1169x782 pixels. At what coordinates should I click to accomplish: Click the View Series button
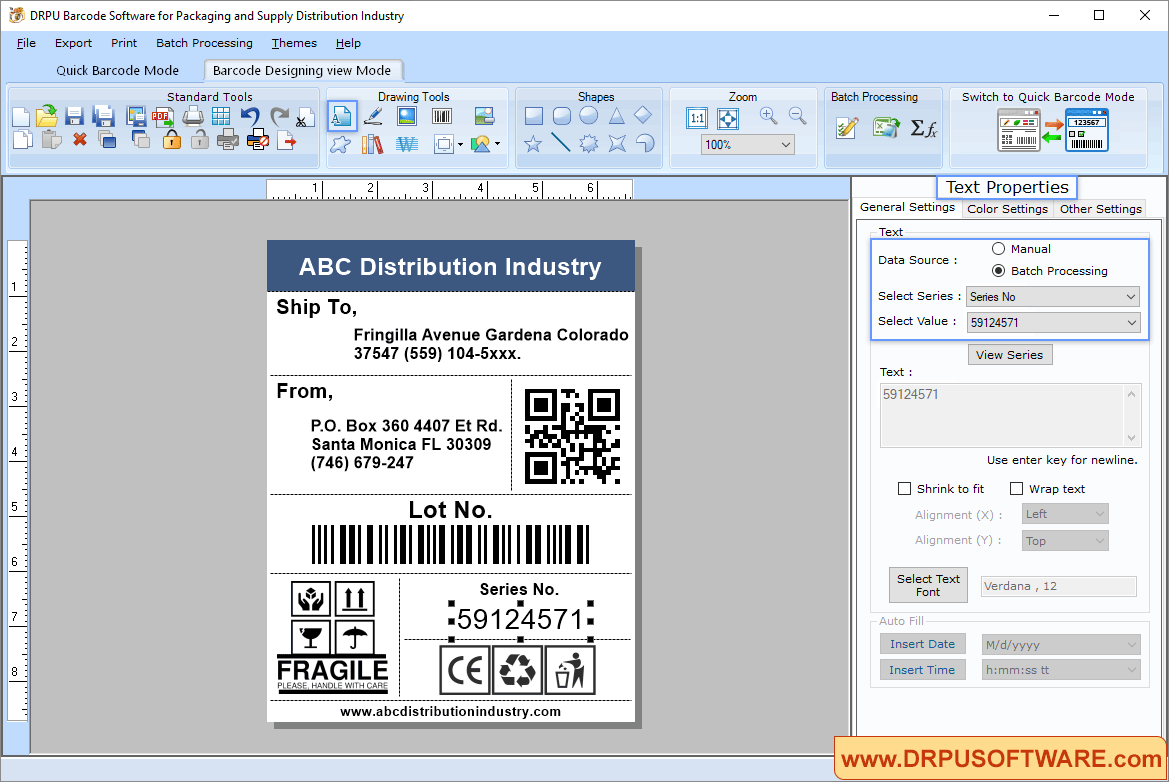point(1009,355)
